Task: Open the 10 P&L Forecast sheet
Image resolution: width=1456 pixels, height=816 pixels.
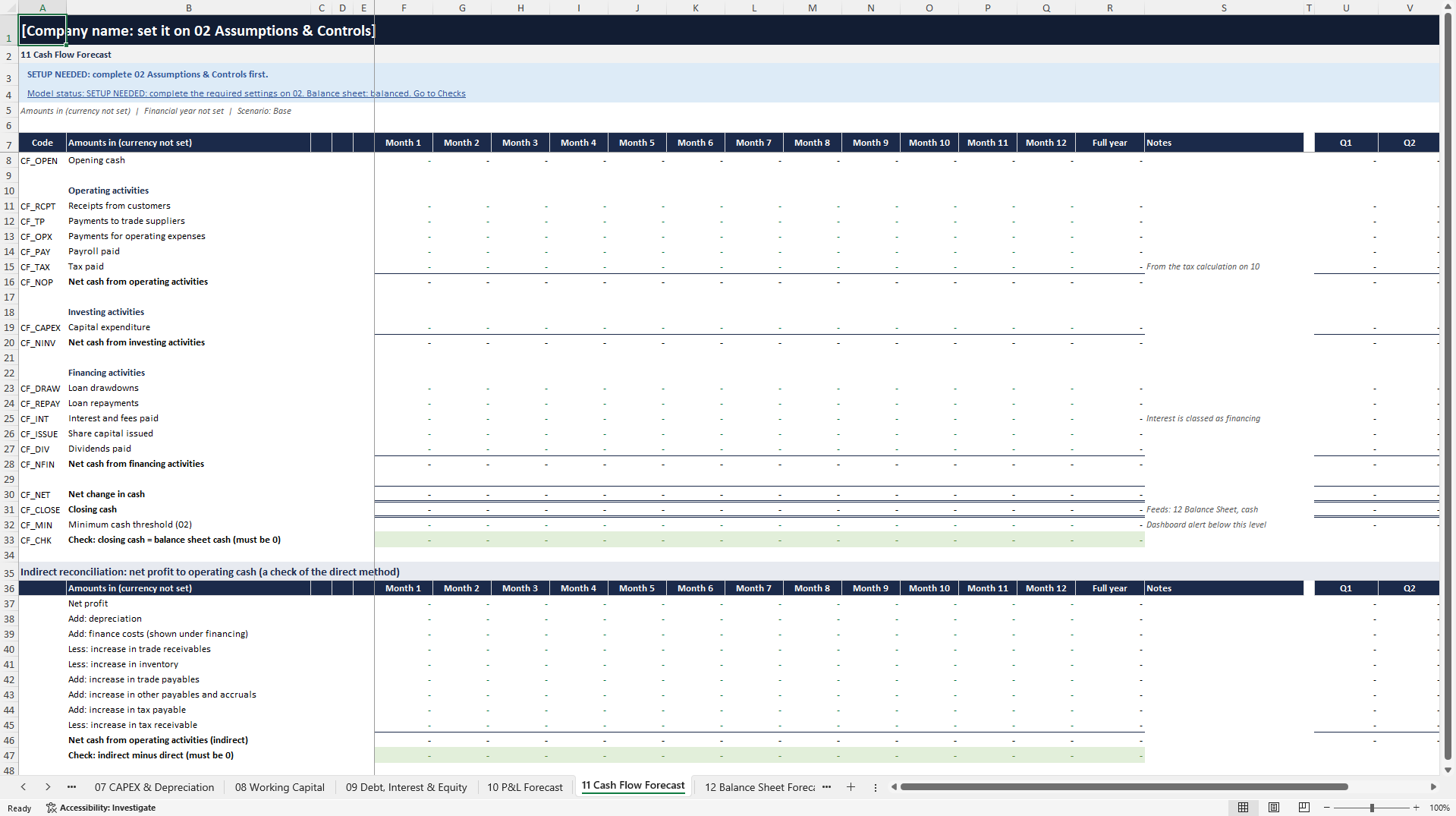Action: (525, 787)
